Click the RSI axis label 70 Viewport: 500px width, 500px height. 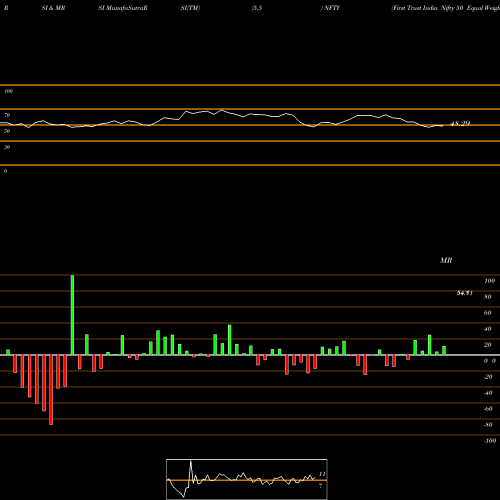tap(7, 115)
